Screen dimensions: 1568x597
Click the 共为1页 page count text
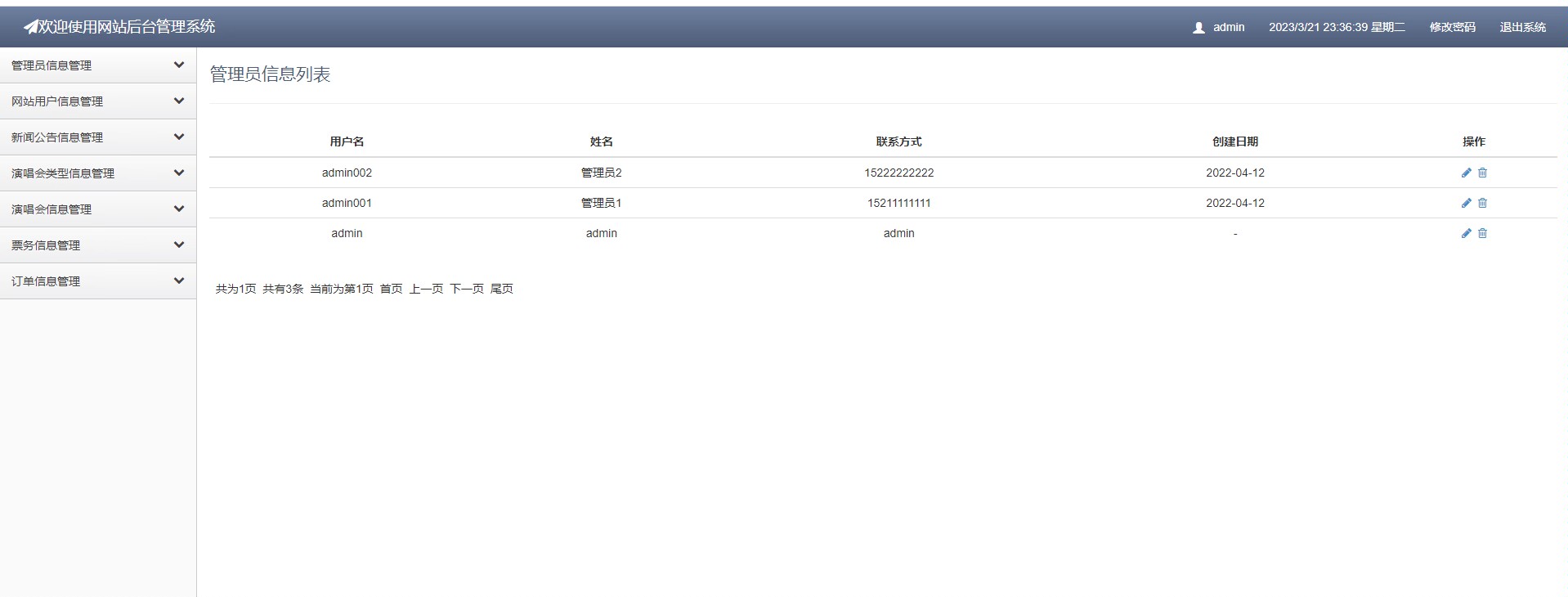click(x=235, y=289)
